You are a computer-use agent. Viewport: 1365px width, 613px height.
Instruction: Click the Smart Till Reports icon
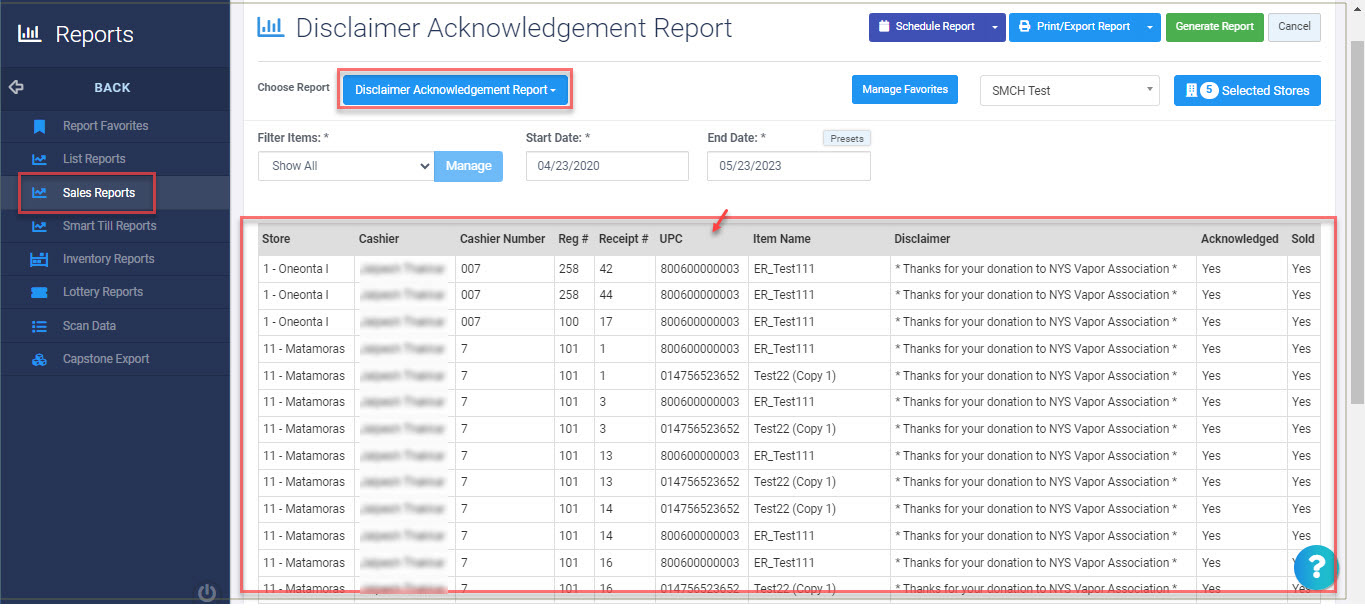click(39, 226)
